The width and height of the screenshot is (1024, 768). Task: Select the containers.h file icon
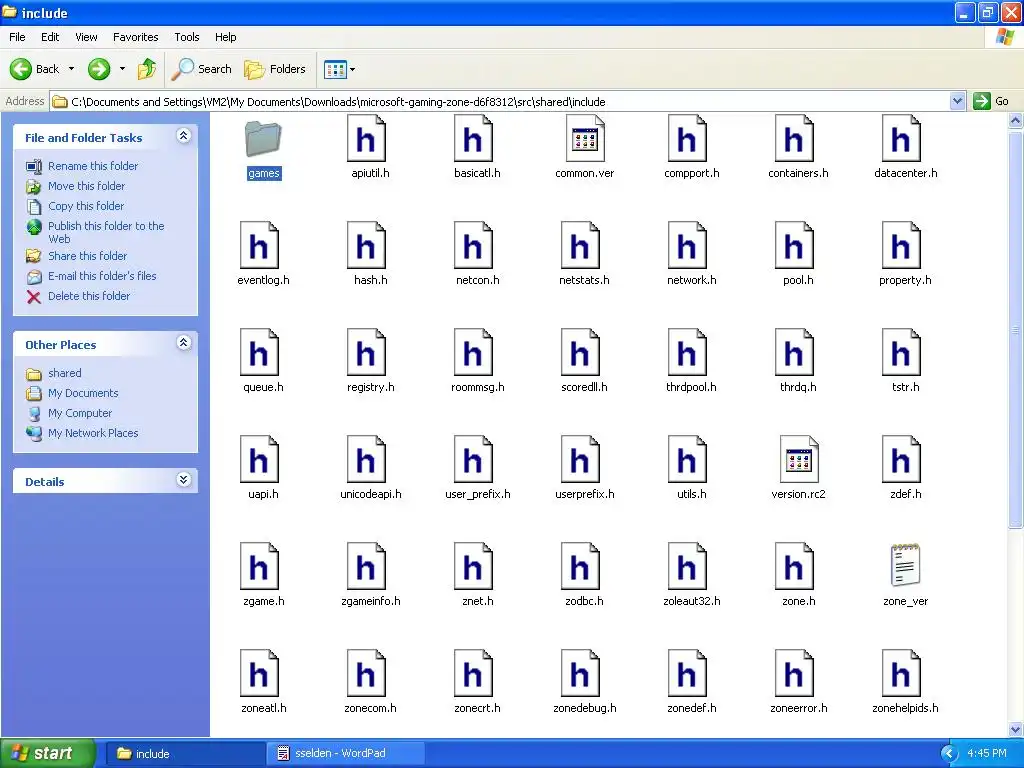(795, 138)
